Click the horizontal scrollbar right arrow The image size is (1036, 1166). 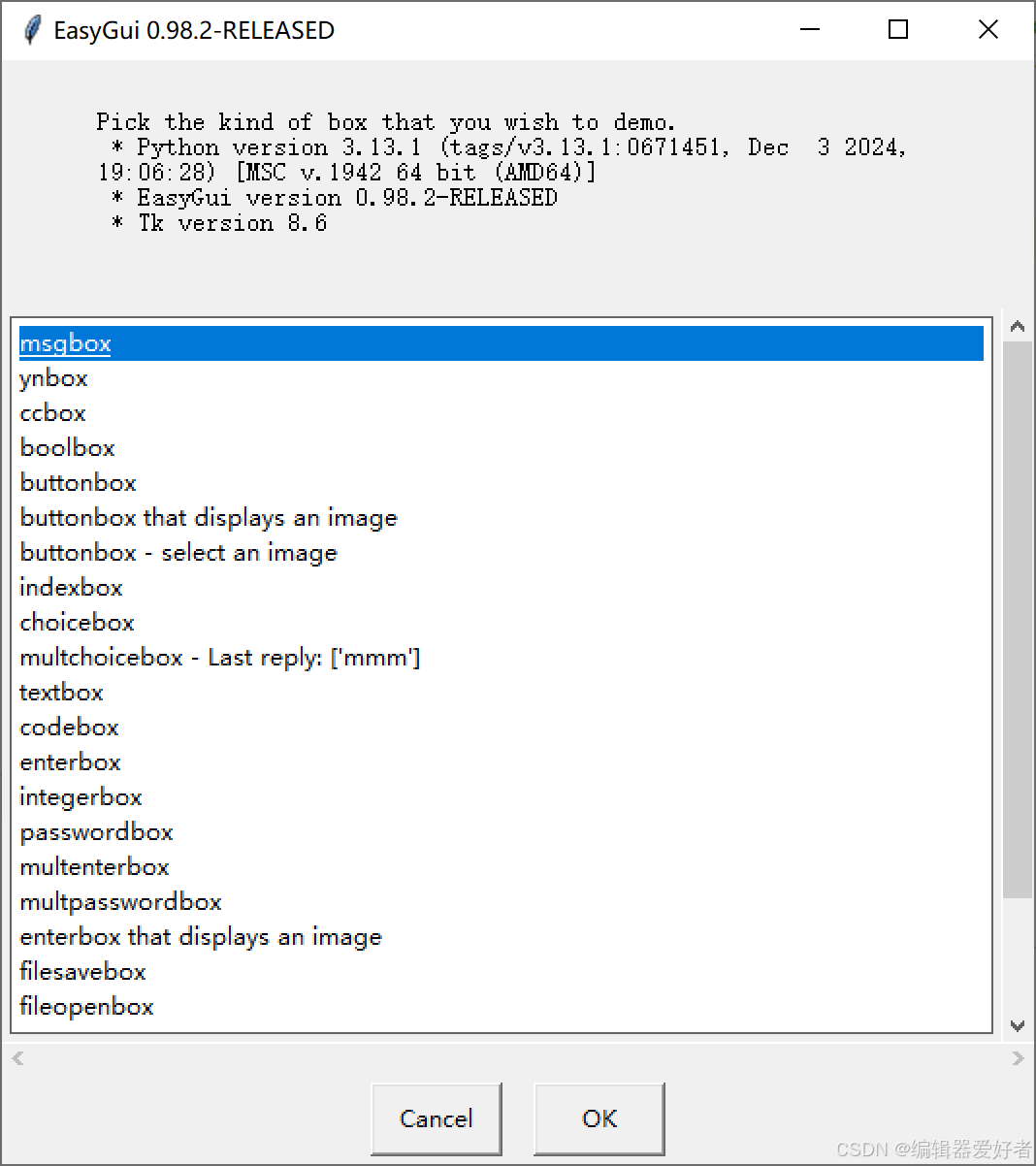click(x=1018, y=1057)
